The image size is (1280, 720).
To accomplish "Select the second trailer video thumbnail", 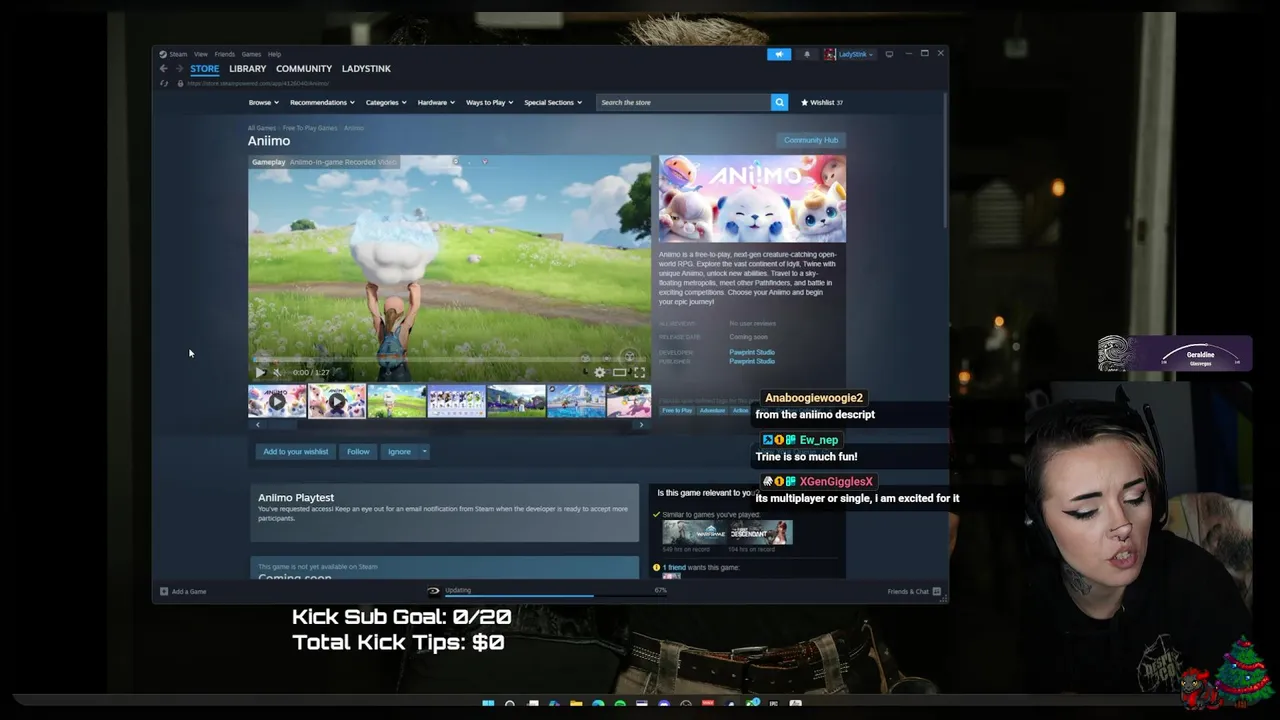I will (337, 401).
